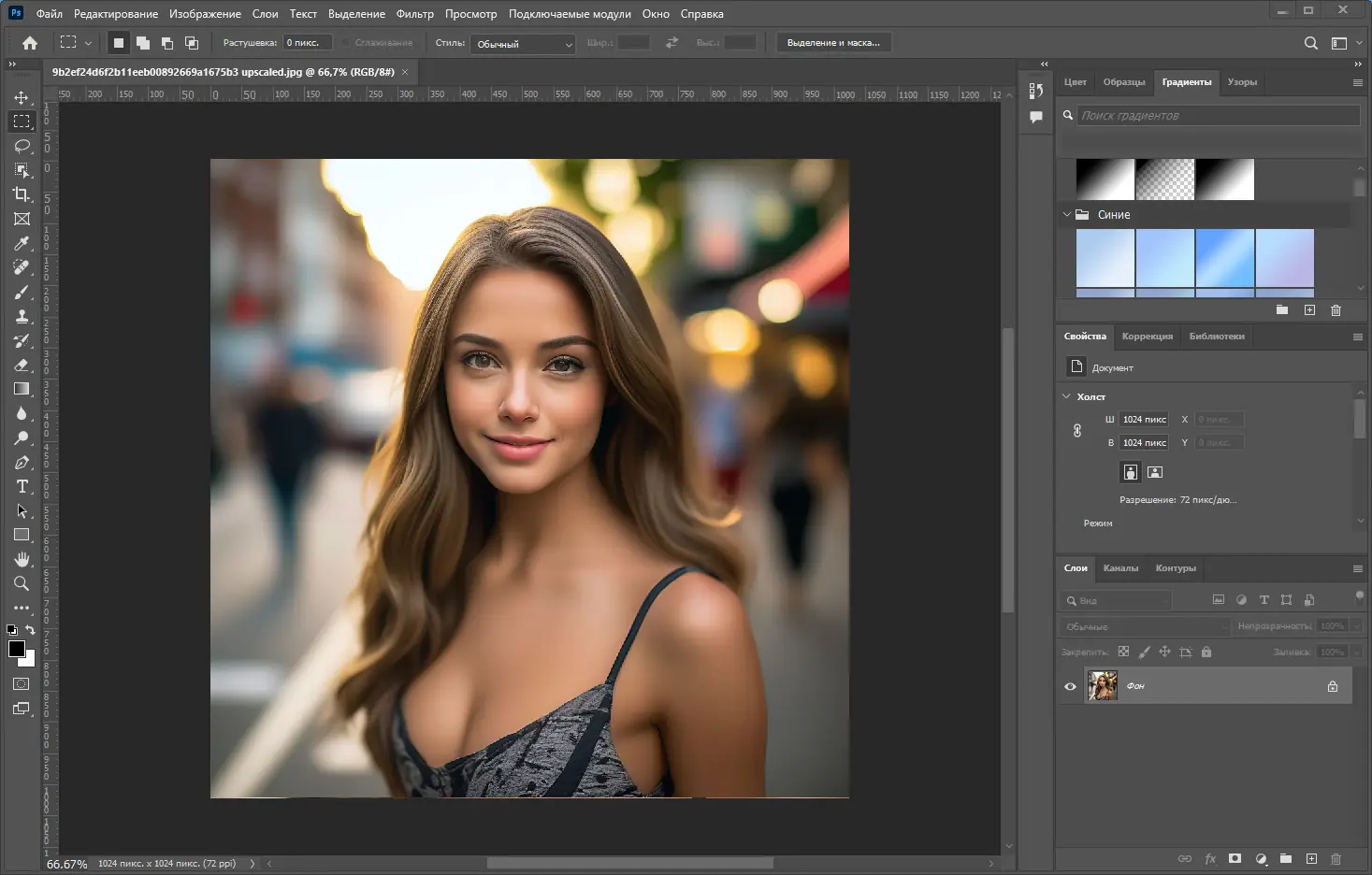Click the Выделение и маска button
1372x875 pixels.
833,43
